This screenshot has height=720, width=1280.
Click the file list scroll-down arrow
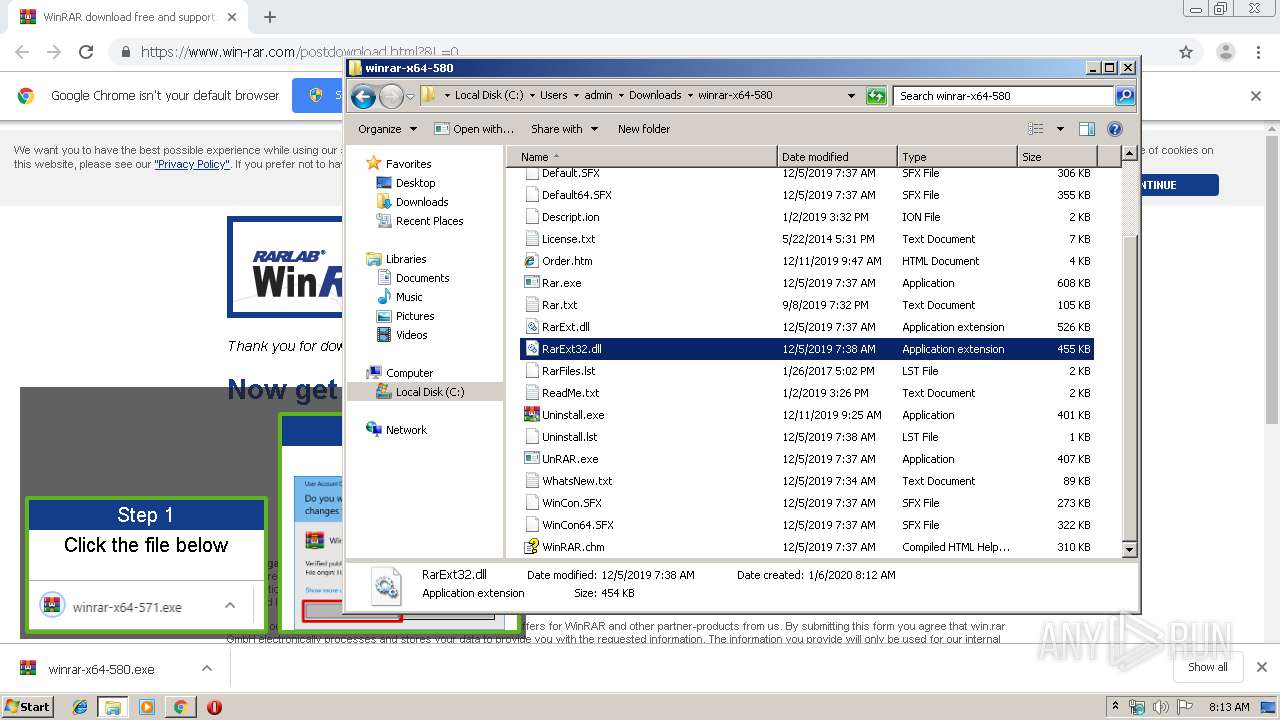click(1129, 550)
